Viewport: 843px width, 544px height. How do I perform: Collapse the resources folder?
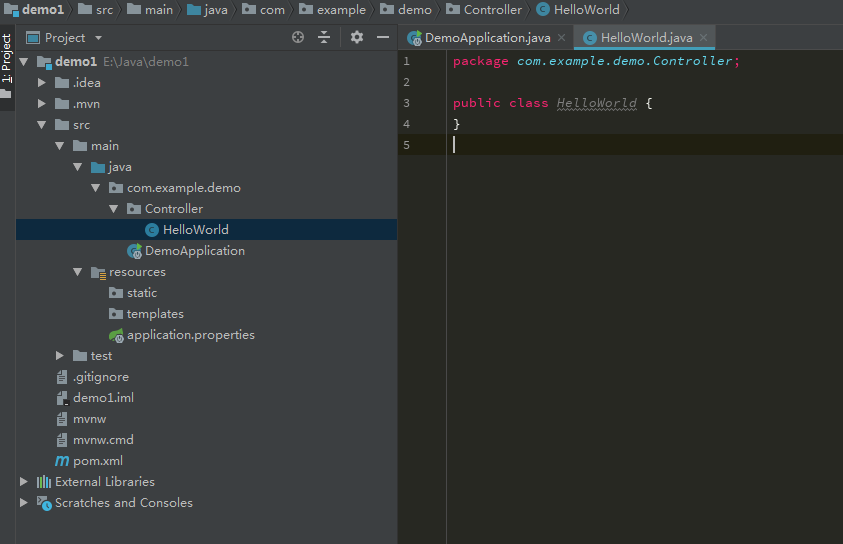(x=78, y=272)
